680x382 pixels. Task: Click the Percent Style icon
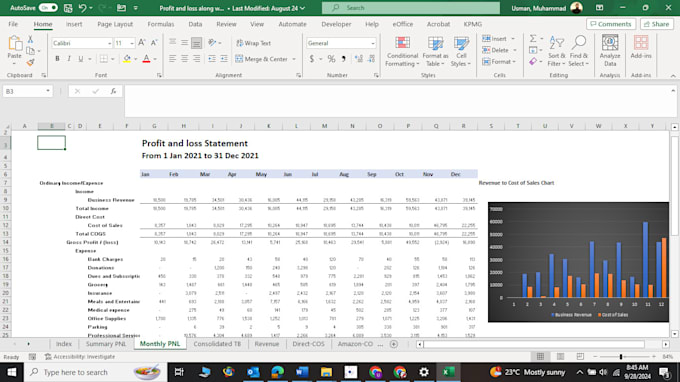[331, 59]
